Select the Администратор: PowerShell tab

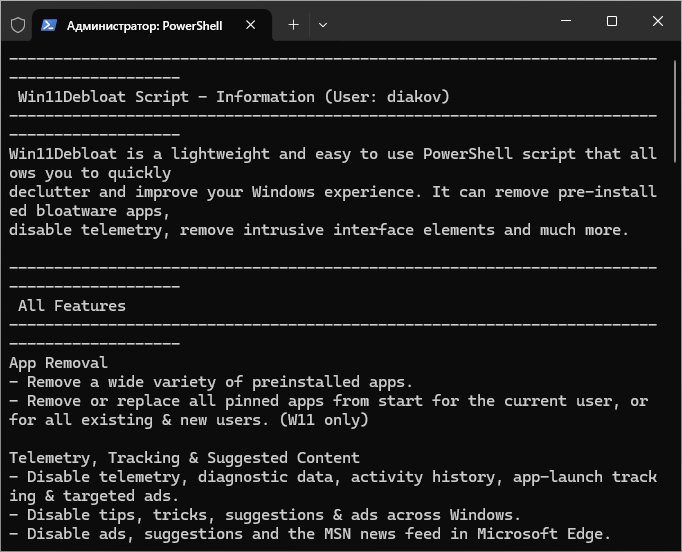[x=152, y=25]
